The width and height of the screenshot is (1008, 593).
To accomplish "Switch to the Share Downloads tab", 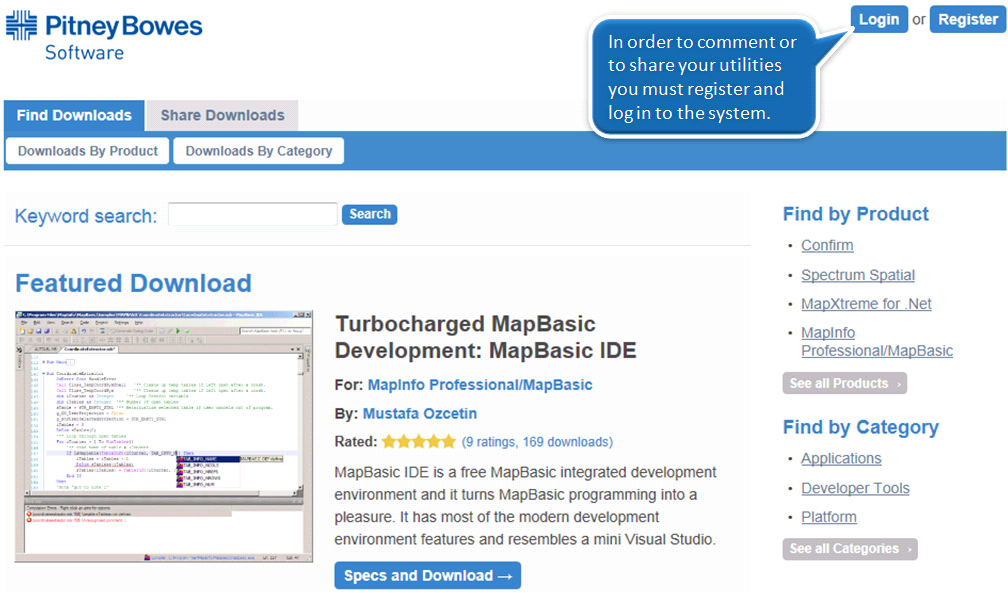I will point(222,116).
